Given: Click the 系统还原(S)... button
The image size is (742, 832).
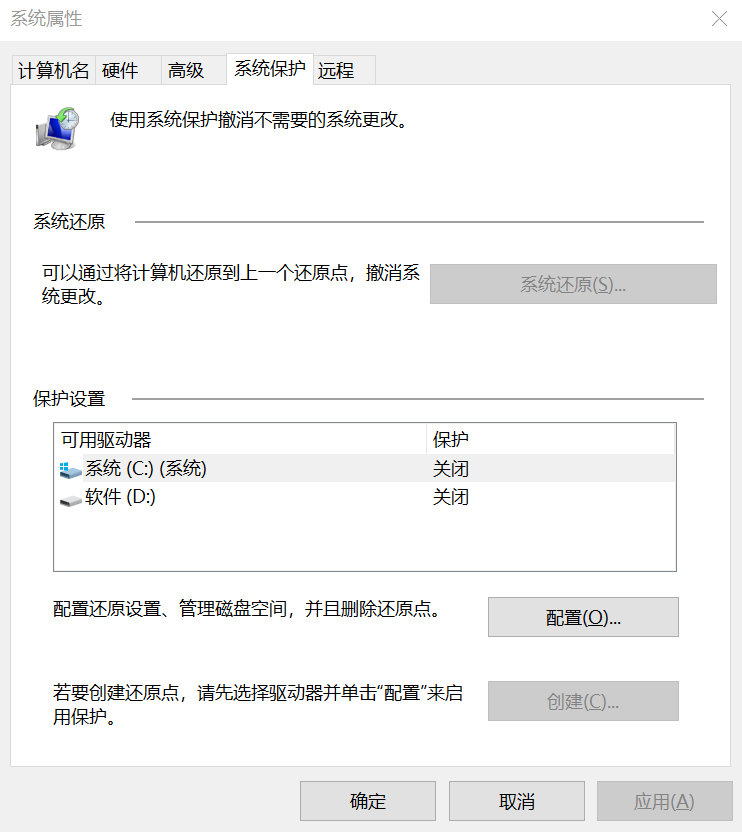Looking at the screenshot, I should coord(573,284).
